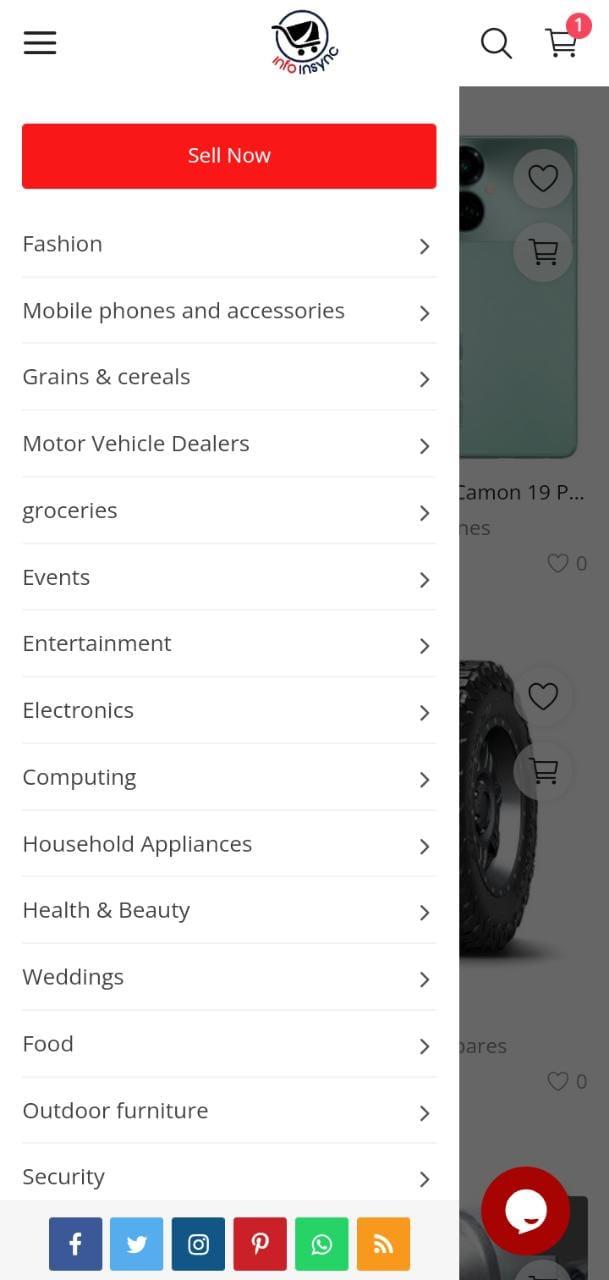The image size is (609, 1280).
Task: Open the WhatsApp social link
Action: pos(322,1244)
